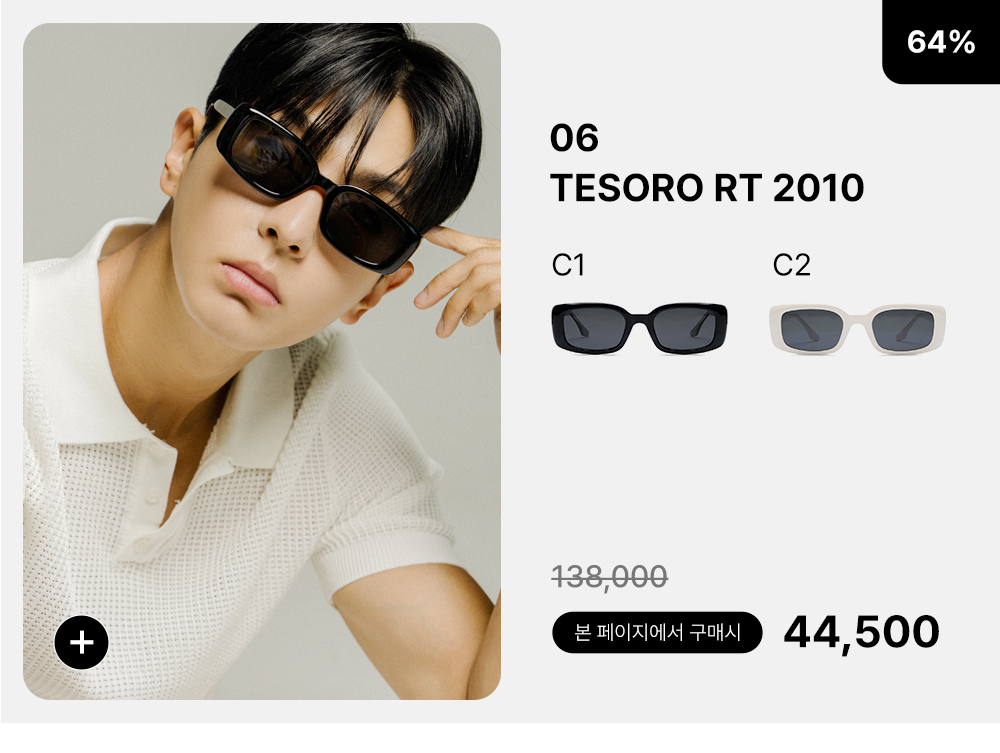
Task: Click the 본 페이지에서 구매시 pill button
Action: click(x=657, y=632)
